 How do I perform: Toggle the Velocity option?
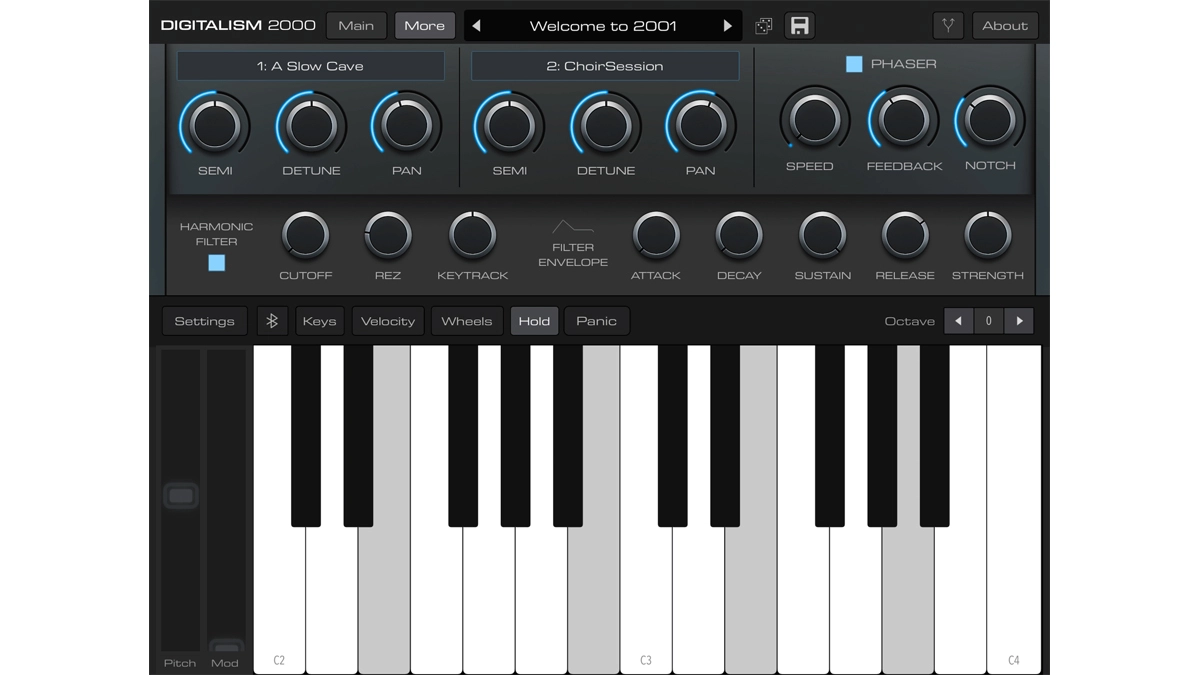388,321
